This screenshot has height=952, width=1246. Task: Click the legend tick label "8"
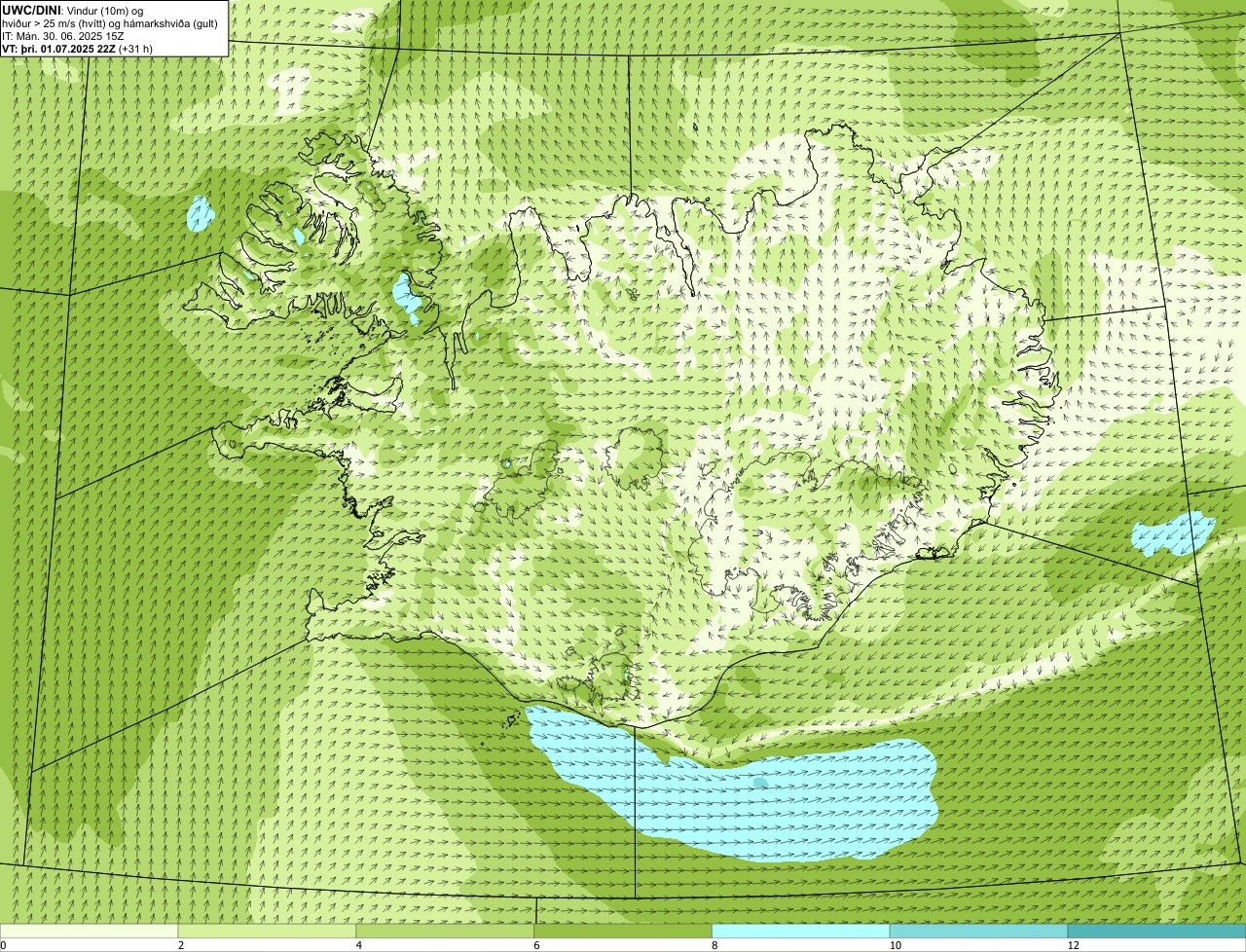(x=715, y=945)
